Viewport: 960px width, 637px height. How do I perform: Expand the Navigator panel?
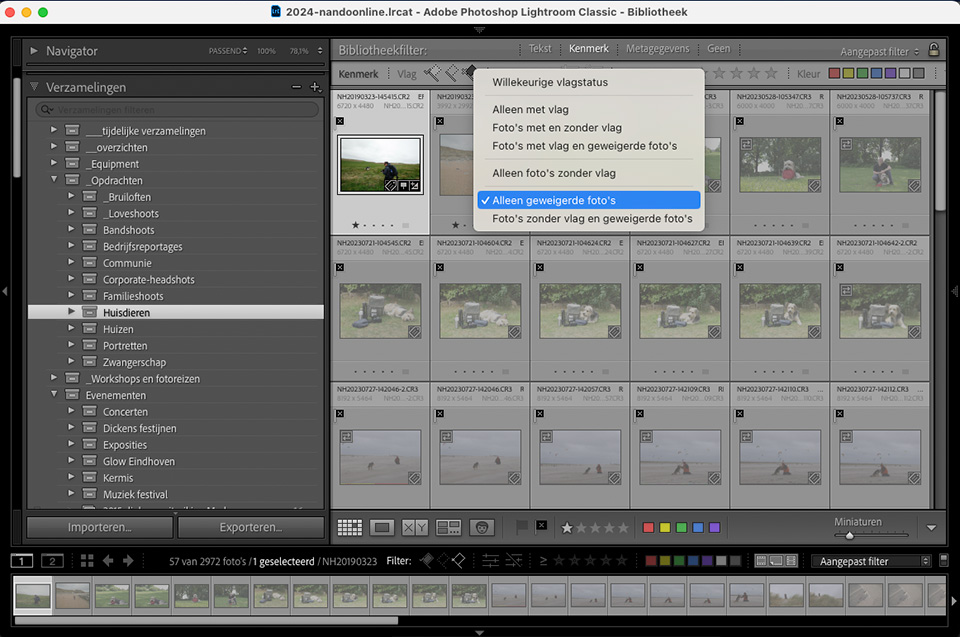click(x=34, y=51)
